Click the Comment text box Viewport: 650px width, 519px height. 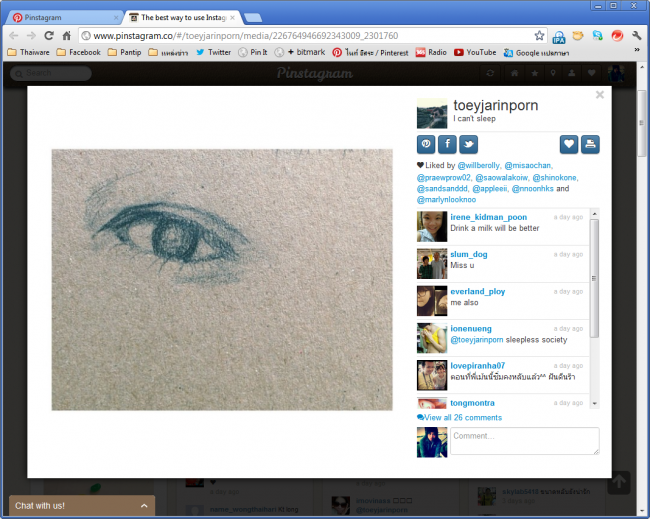[x=524, y=441]
